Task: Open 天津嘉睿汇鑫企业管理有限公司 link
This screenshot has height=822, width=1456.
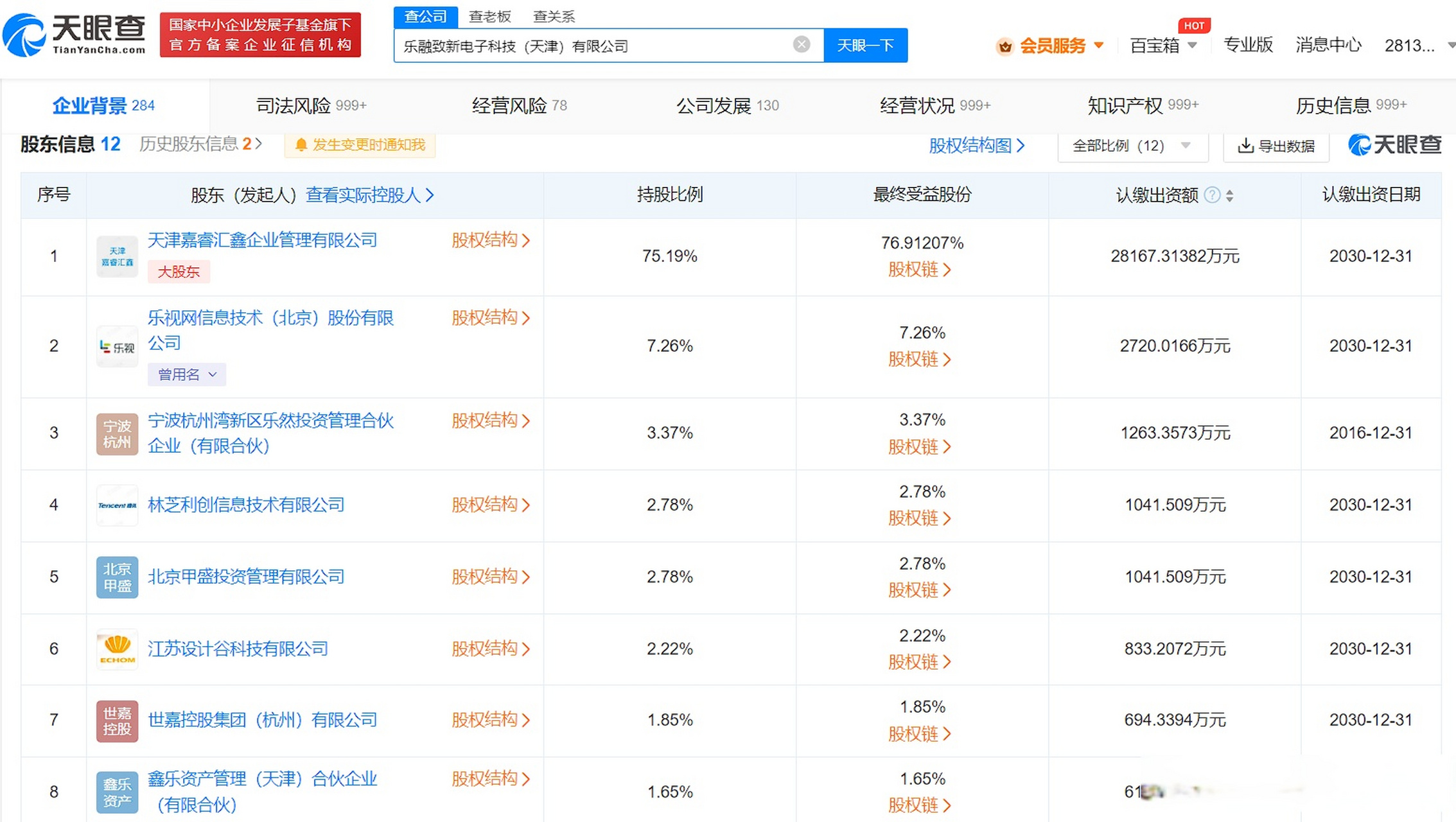Action: click(263, 240)
